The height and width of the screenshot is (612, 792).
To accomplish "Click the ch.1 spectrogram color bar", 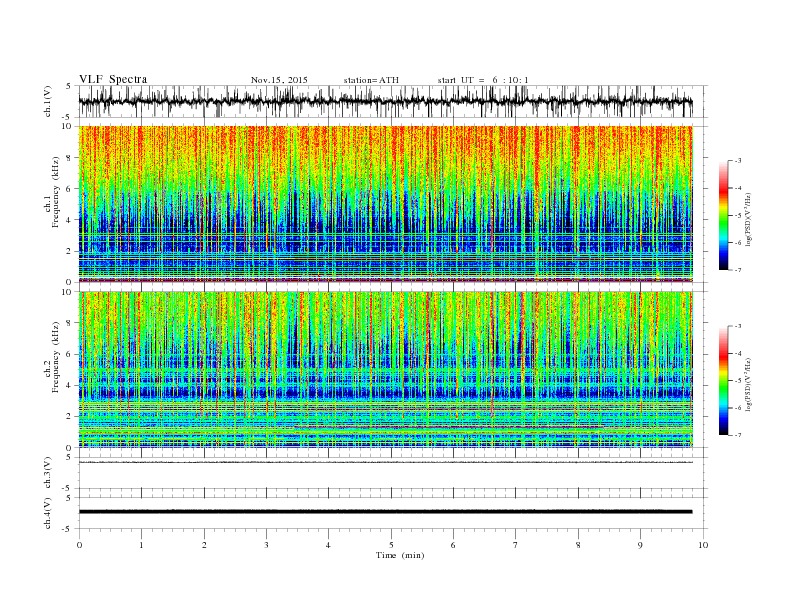I will click(x=723, y=215).
